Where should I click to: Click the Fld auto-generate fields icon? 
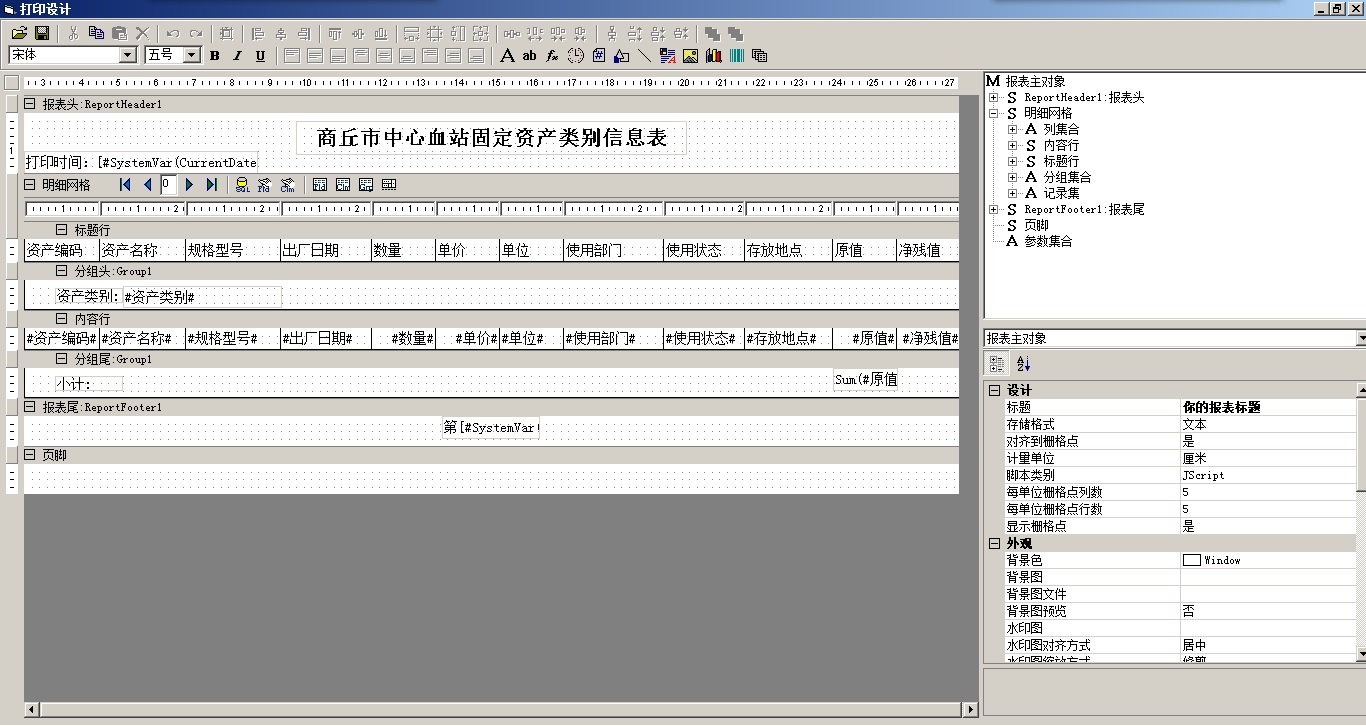tap(265, 185)
